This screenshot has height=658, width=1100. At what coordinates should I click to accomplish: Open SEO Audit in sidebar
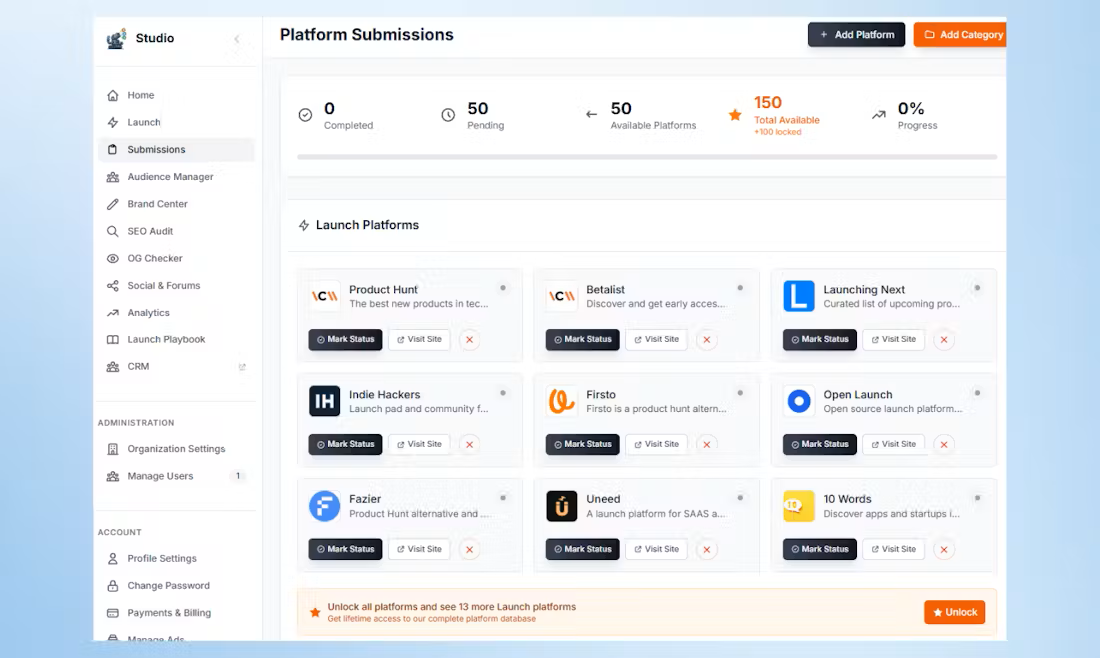[150, 231]
